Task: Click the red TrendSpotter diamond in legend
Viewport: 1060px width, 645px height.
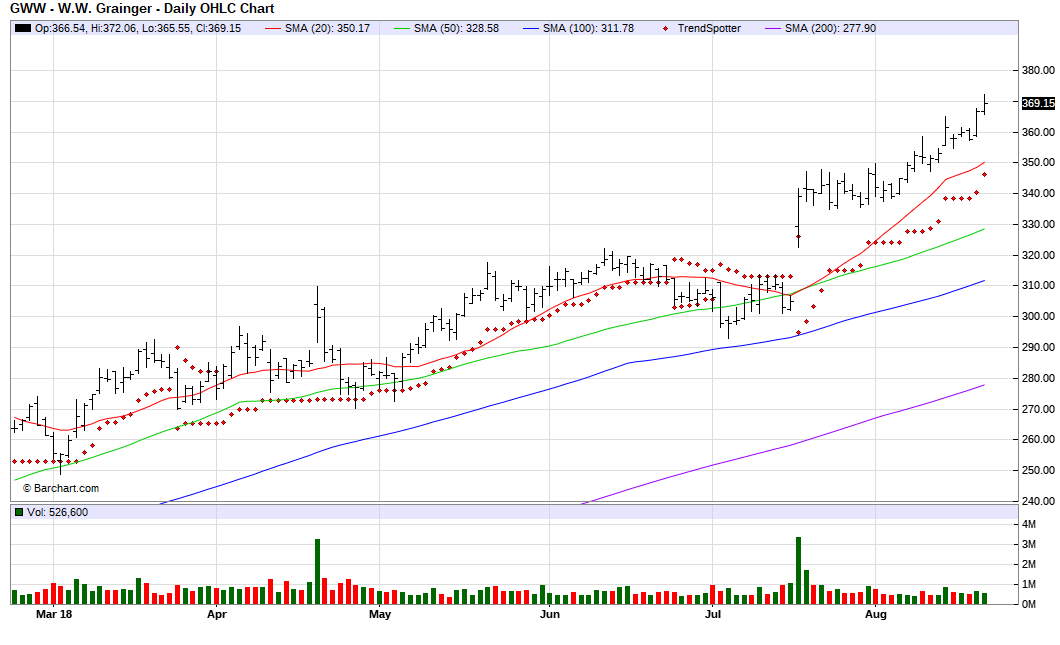Action: point(666,28)
